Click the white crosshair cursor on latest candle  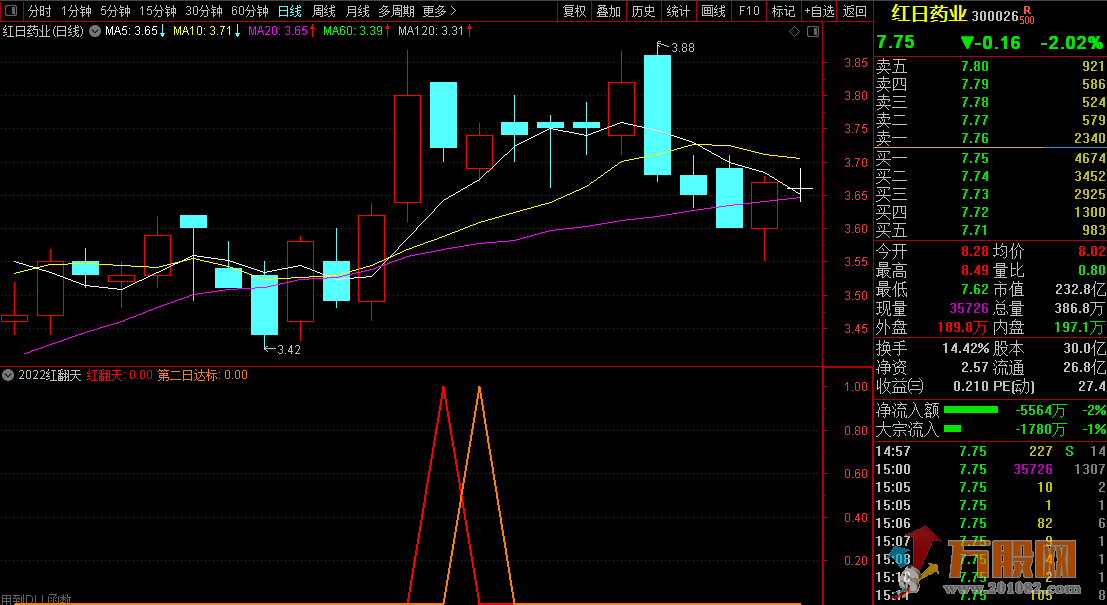tap(800, 188)
